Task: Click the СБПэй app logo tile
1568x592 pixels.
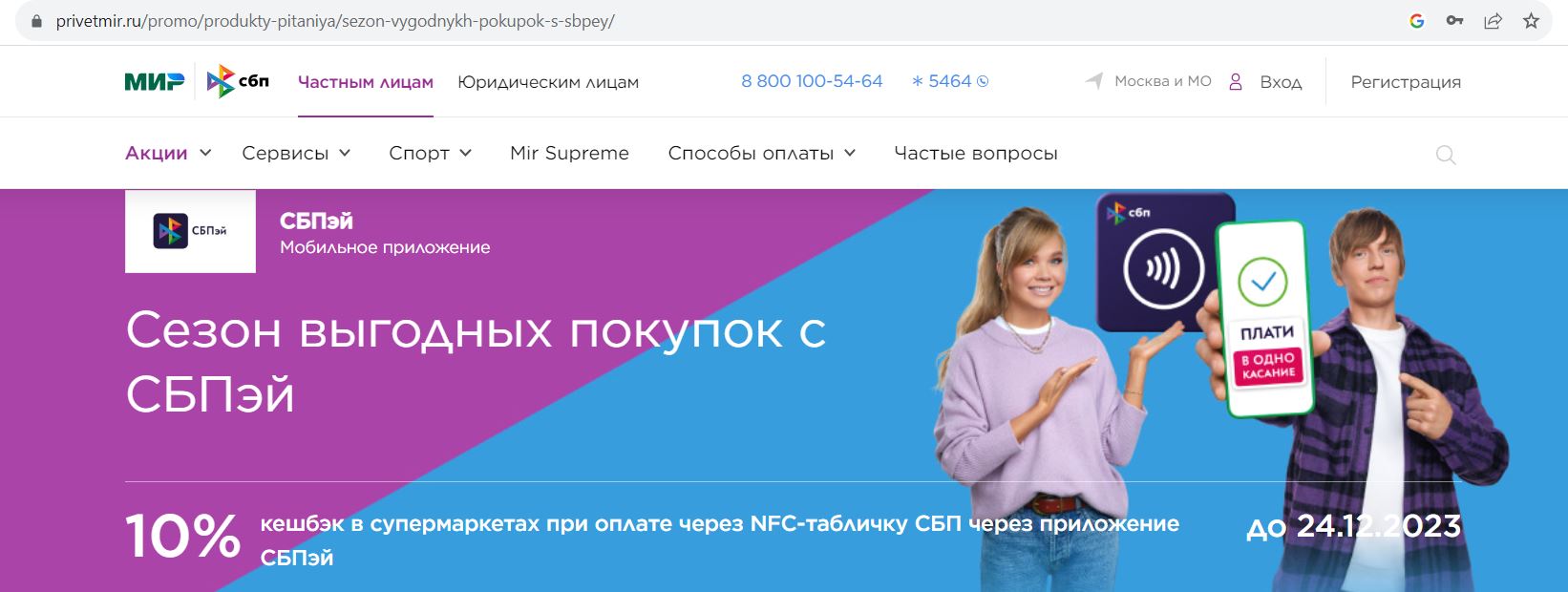Action: click(190, 231)
